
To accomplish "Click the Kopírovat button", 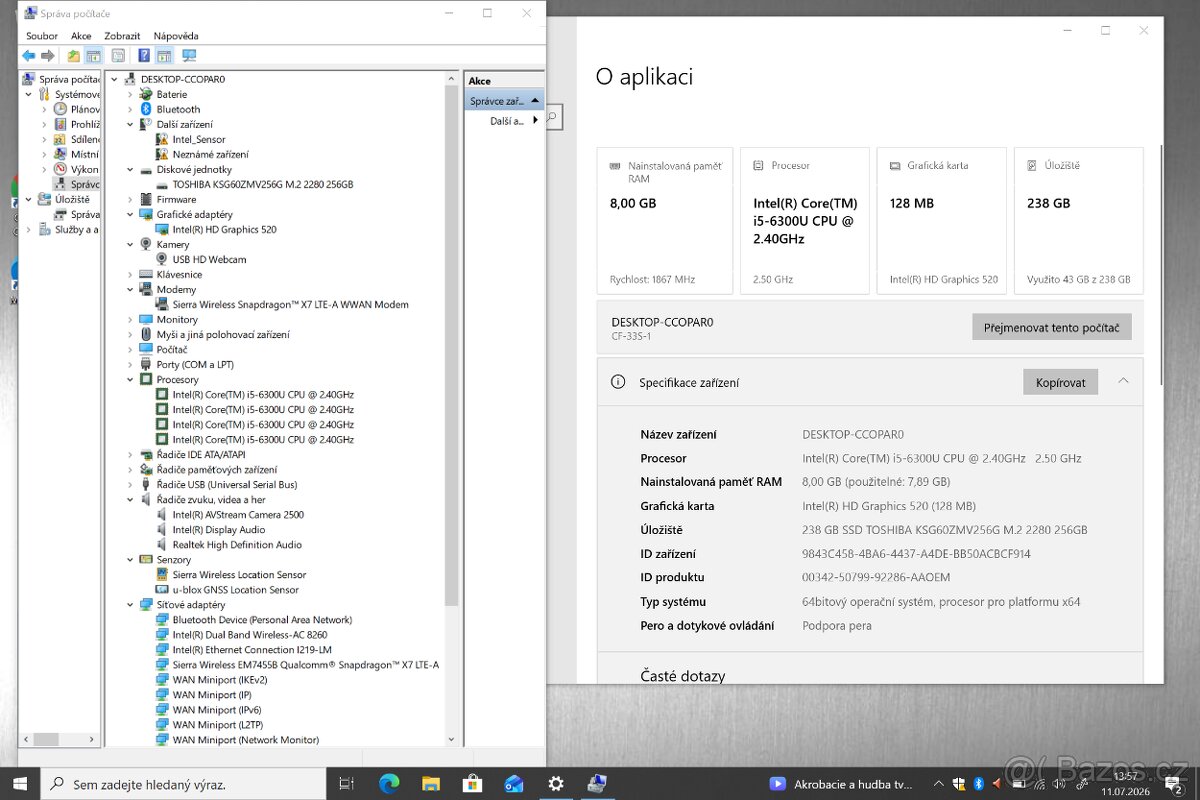I will 1060,382.
